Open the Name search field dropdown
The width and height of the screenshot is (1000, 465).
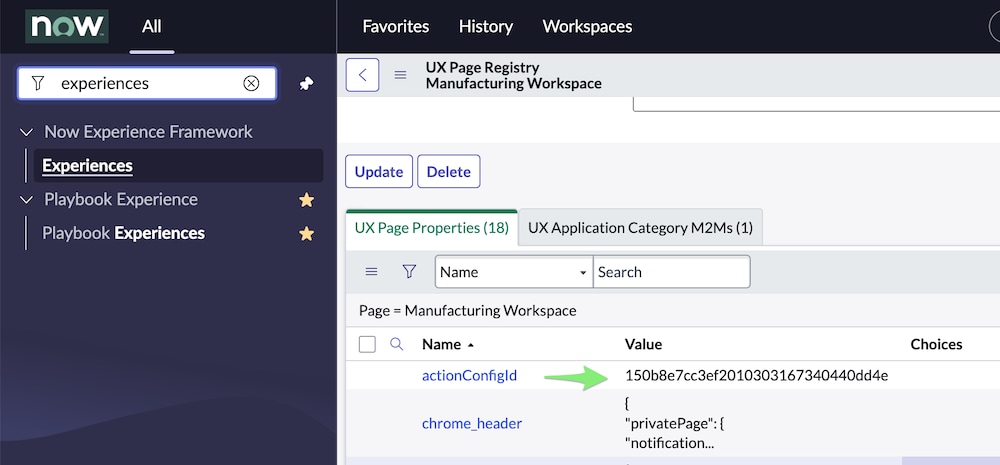514,272
